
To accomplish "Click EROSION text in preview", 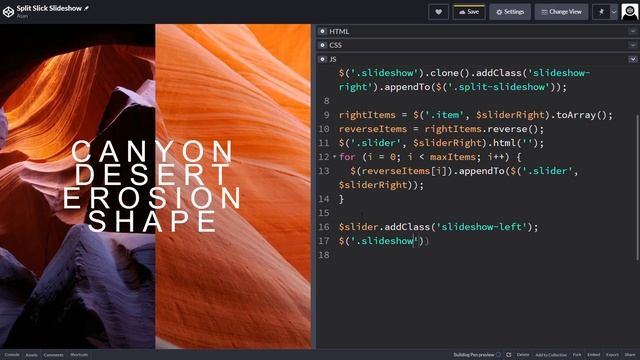I will (152, 198).
